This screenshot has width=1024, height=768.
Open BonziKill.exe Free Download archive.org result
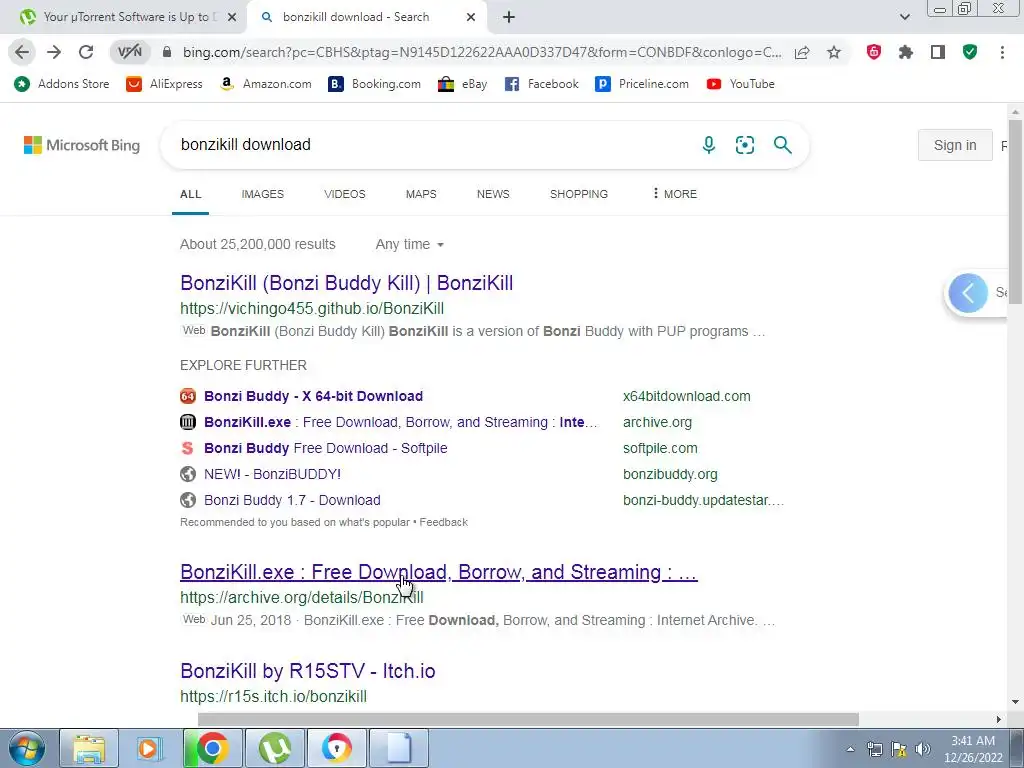[x=439, y=572]
